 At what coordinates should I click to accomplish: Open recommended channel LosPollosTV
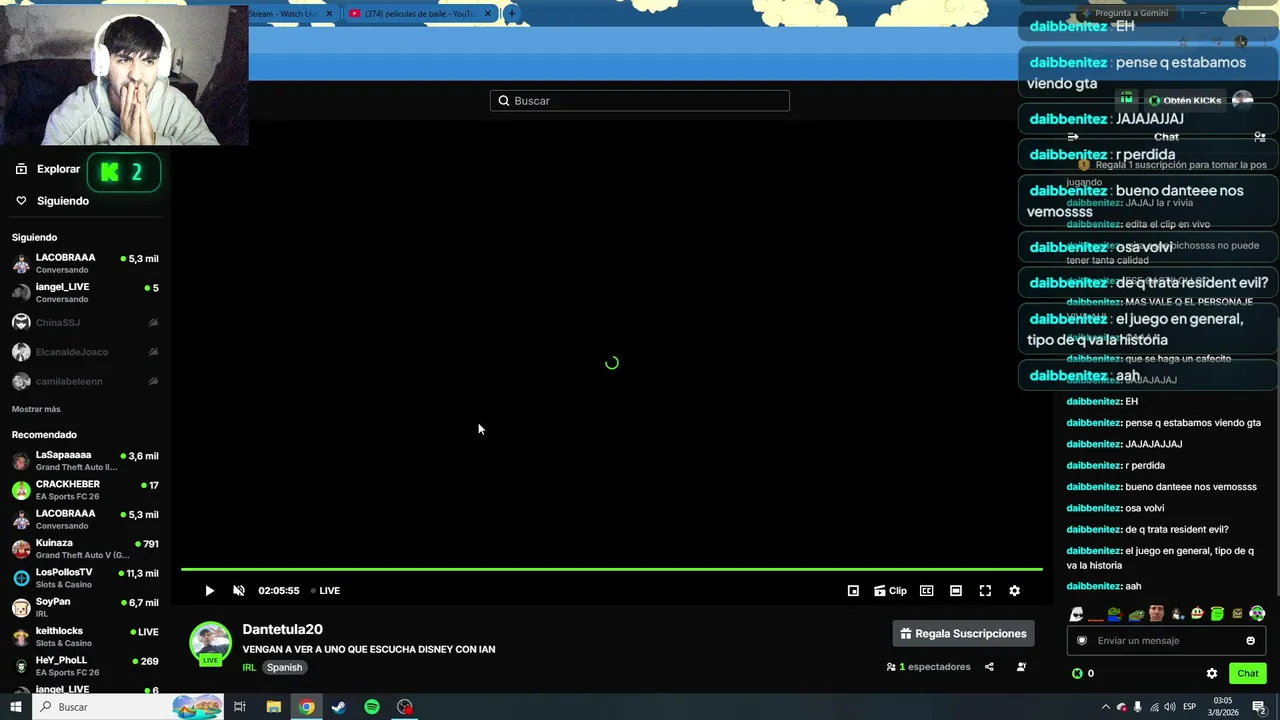pyautogui.click(x=85, y=578)
